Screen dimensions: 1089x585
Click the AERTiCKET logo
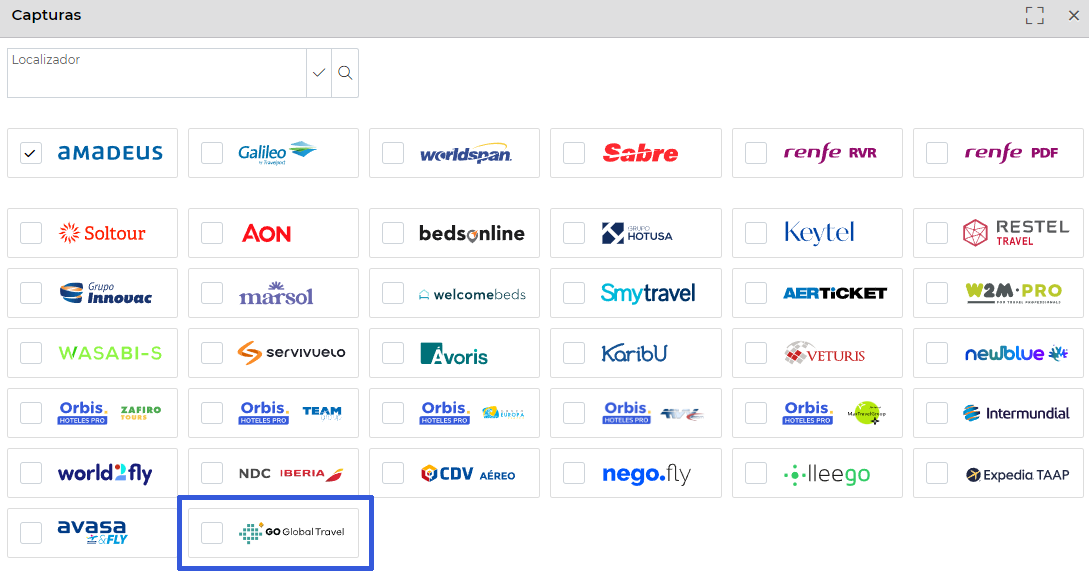click(835, 293)
